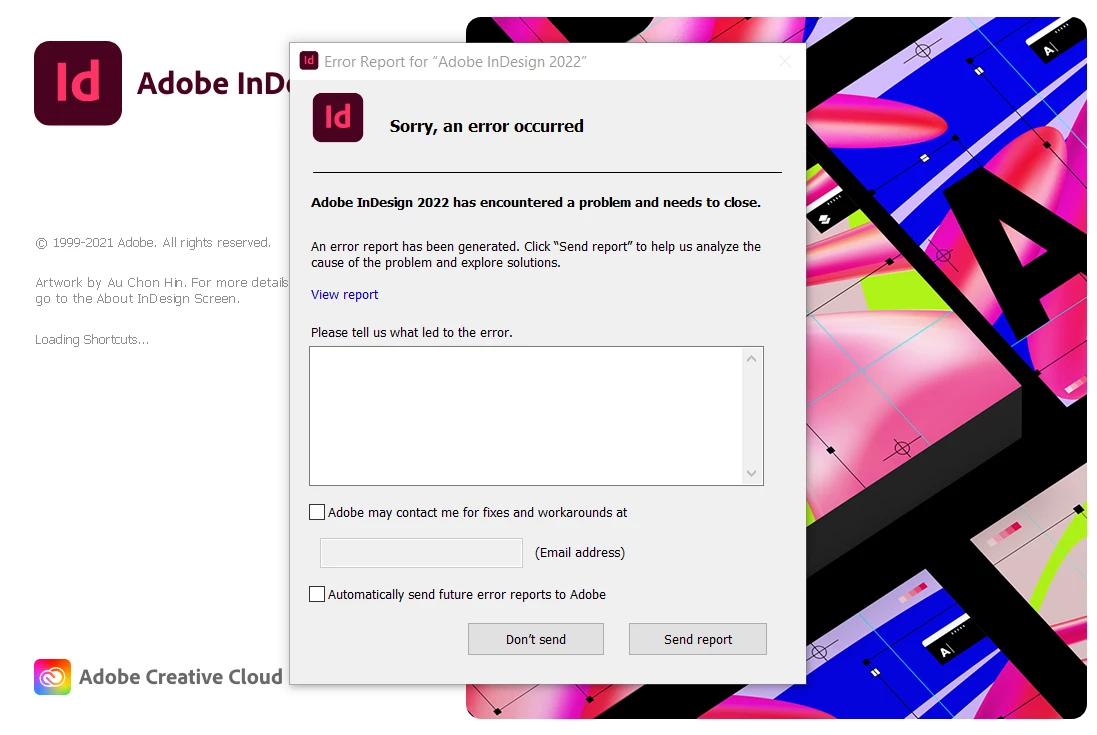The width and height of the screenshot is (1097, 735).
Task: Enable Adobe may contact me checkbox
Action: point(317,512)
